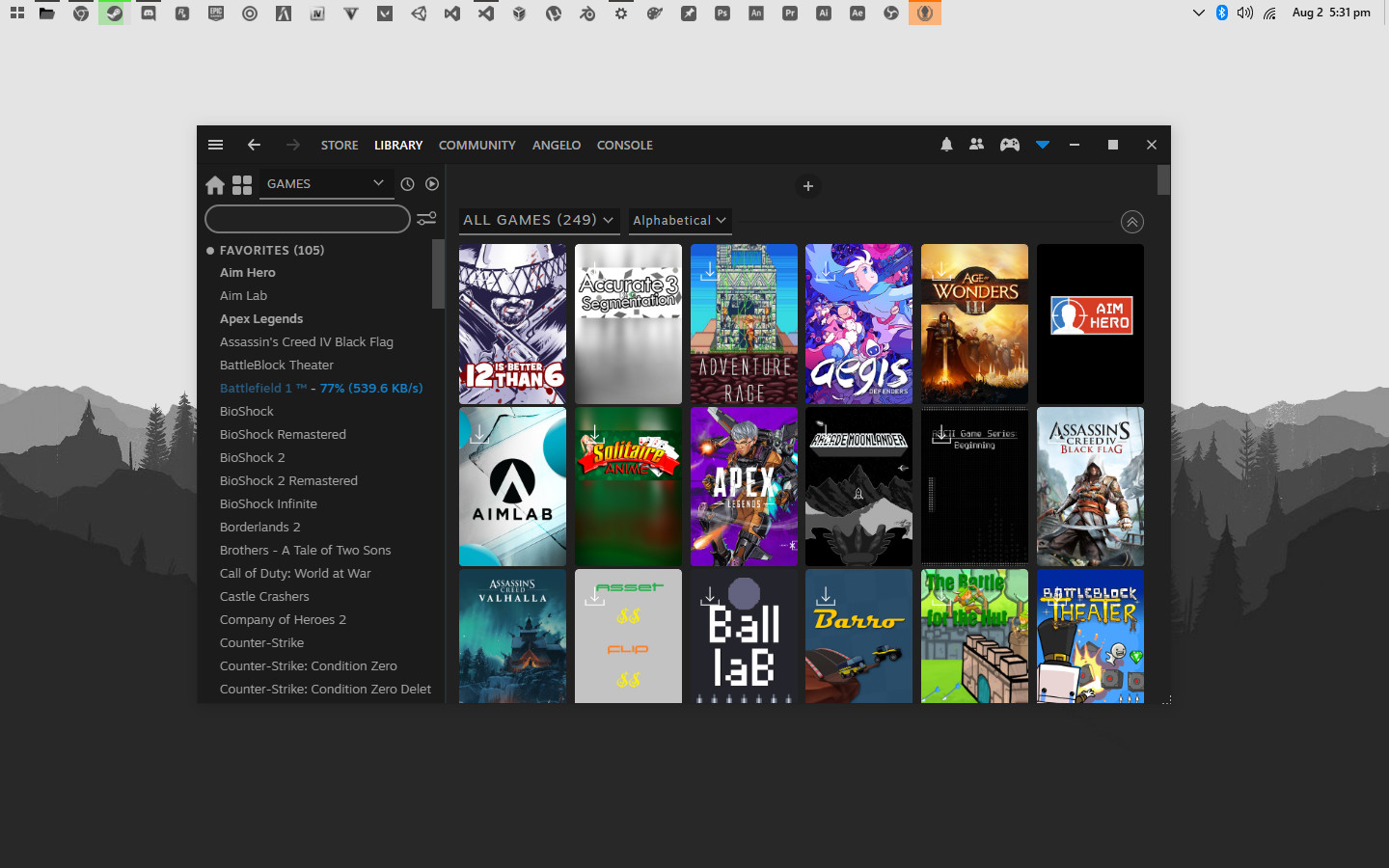Click the add shelf plus button

point(807,186)
